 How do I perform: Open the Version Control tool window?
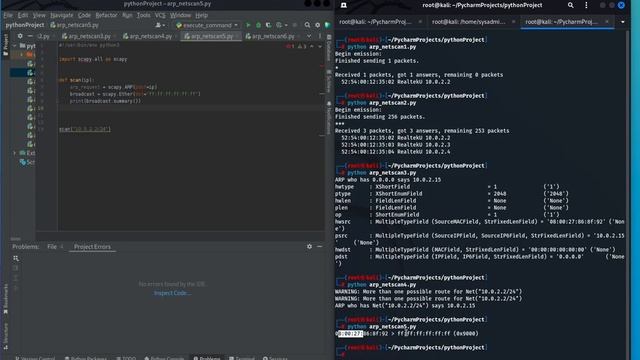pos(35,358)
